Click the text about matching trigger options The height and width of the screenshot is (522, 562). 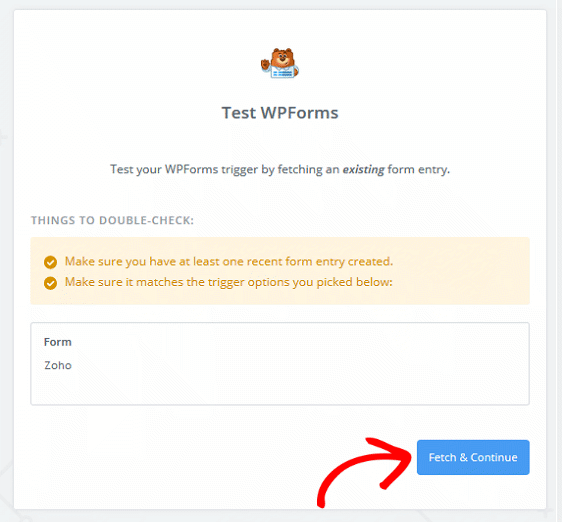coord(229,282)
